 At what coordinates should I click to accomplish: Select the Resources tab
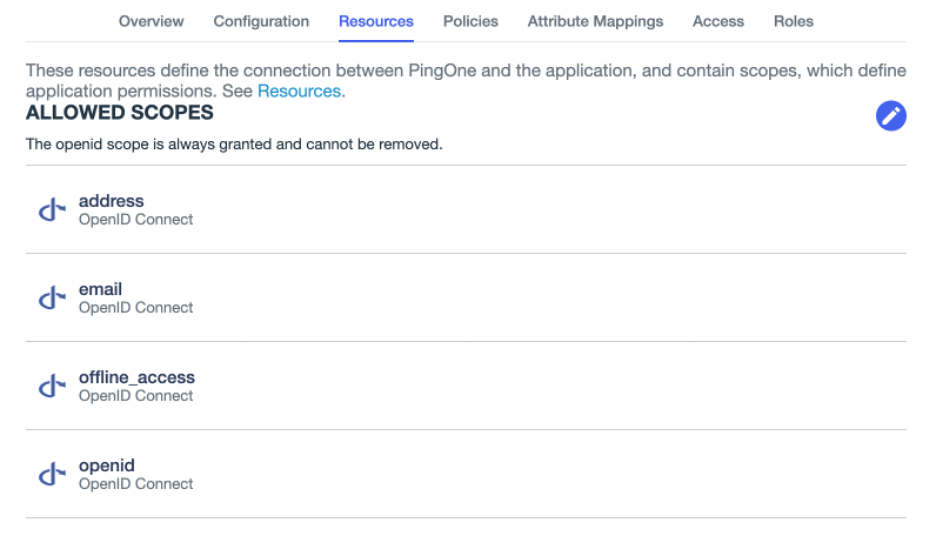(376, 21)
